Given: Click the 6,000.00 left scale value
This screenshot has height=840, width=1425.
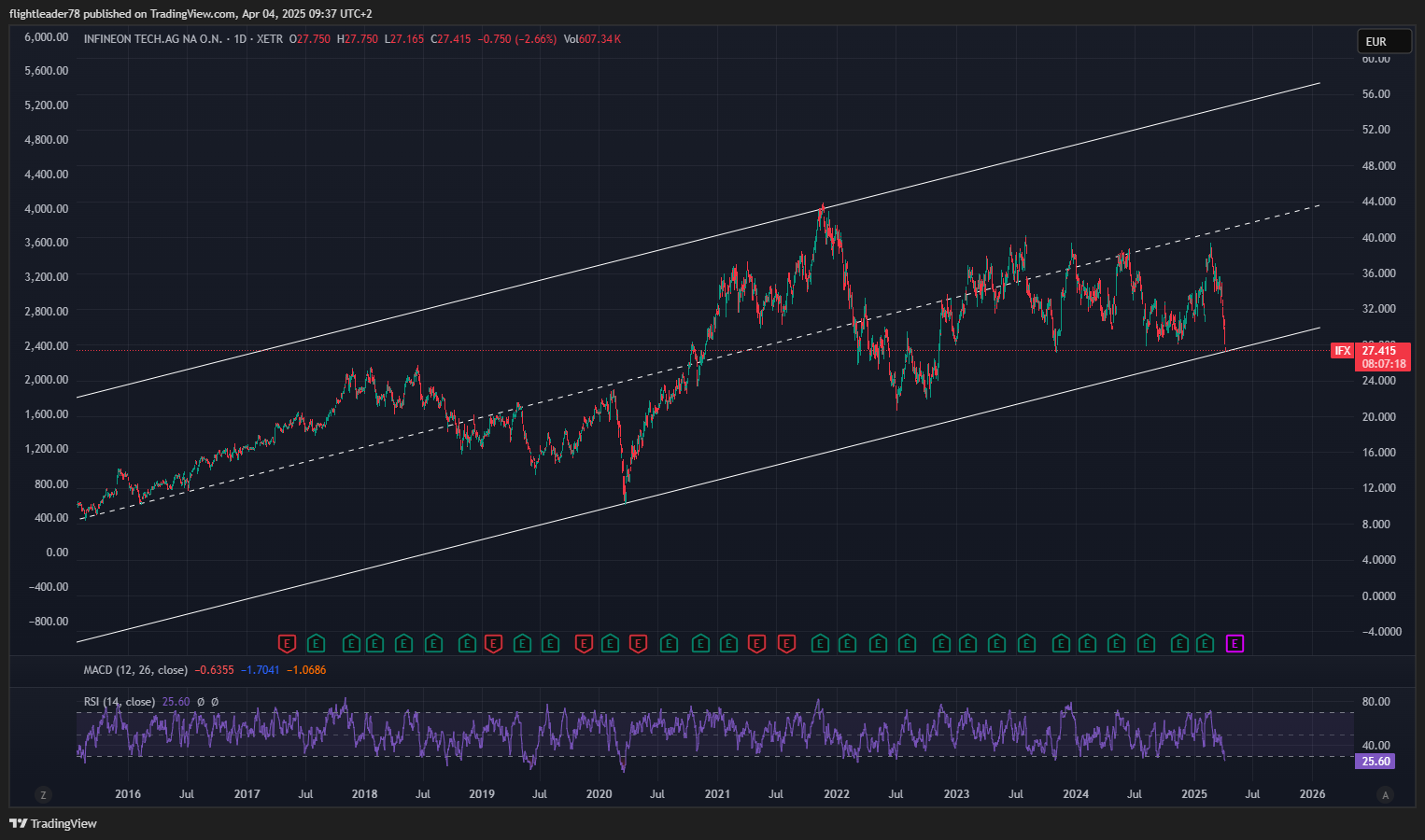Looking at the screenshot, I should pos(46,37).
